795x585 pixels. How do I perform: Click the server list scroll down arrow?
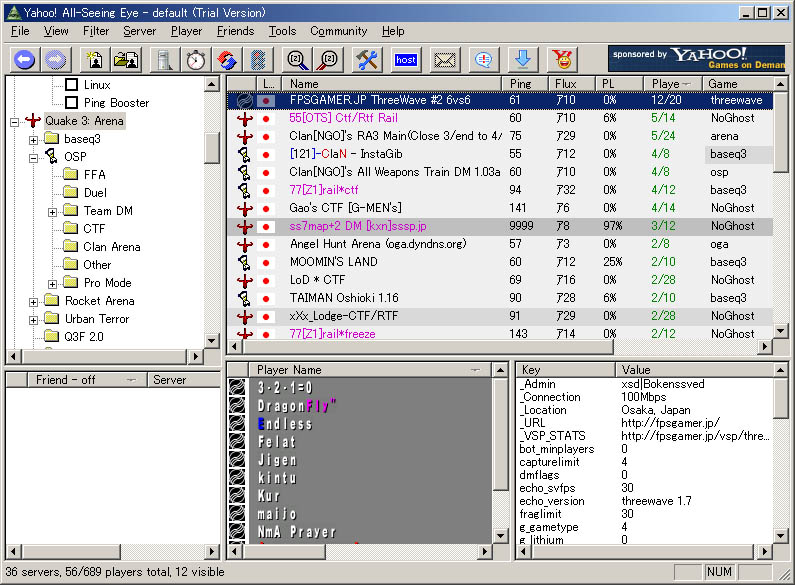pyautogui.click(x=781, y=331)
